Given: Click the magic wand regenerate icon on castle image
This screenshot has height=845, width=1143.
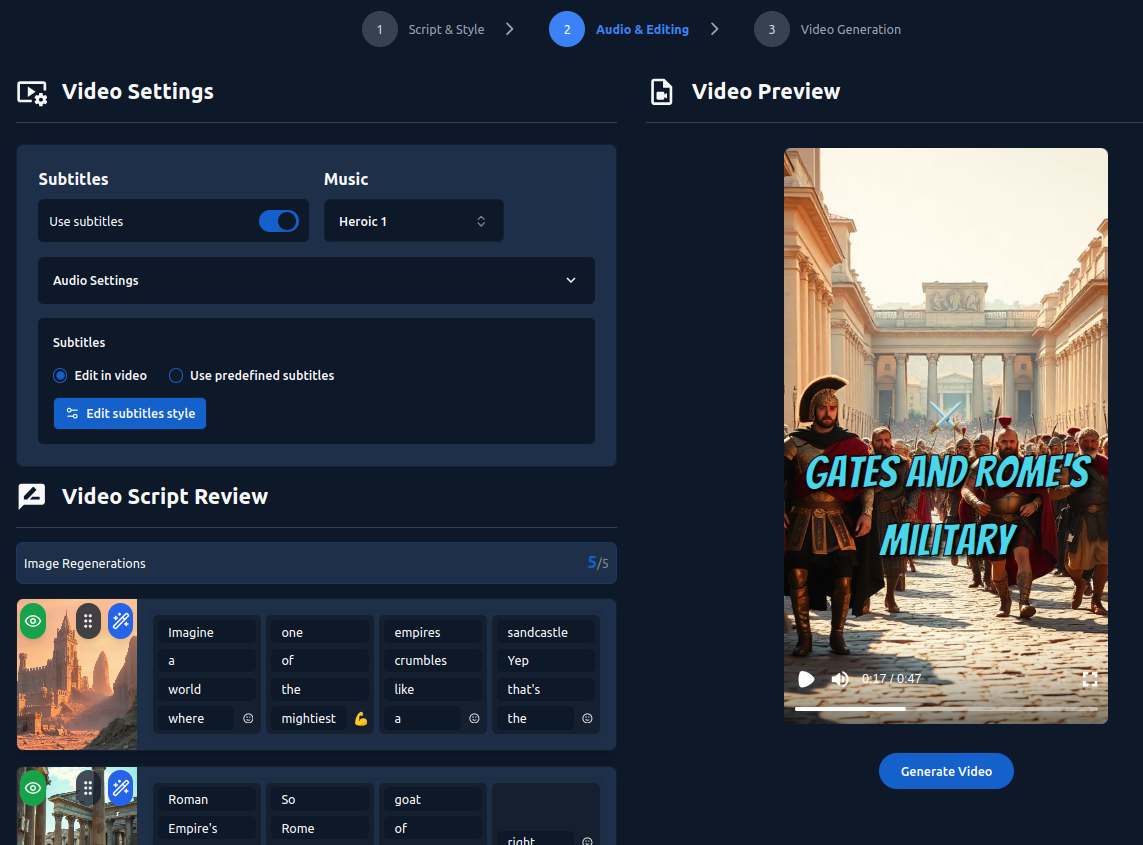Looking at the screenshot, I should [120, 621].
